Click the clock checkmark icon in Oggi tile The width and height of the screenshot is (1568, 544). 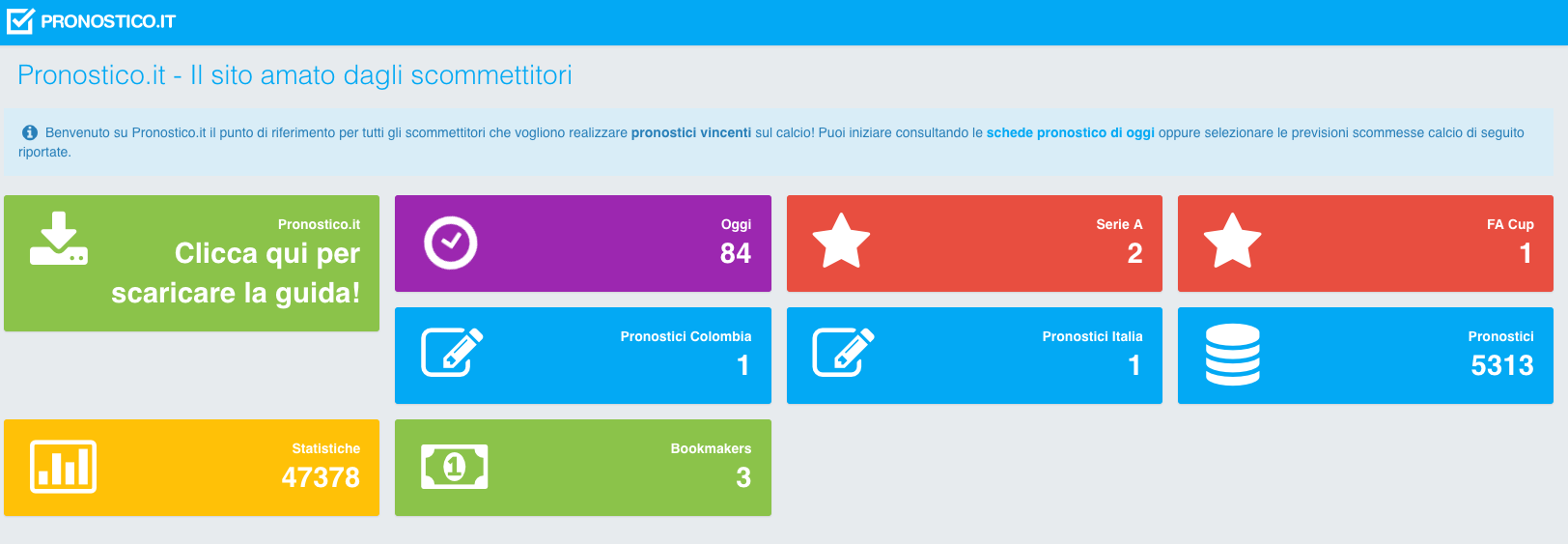(x=451, y=243)
